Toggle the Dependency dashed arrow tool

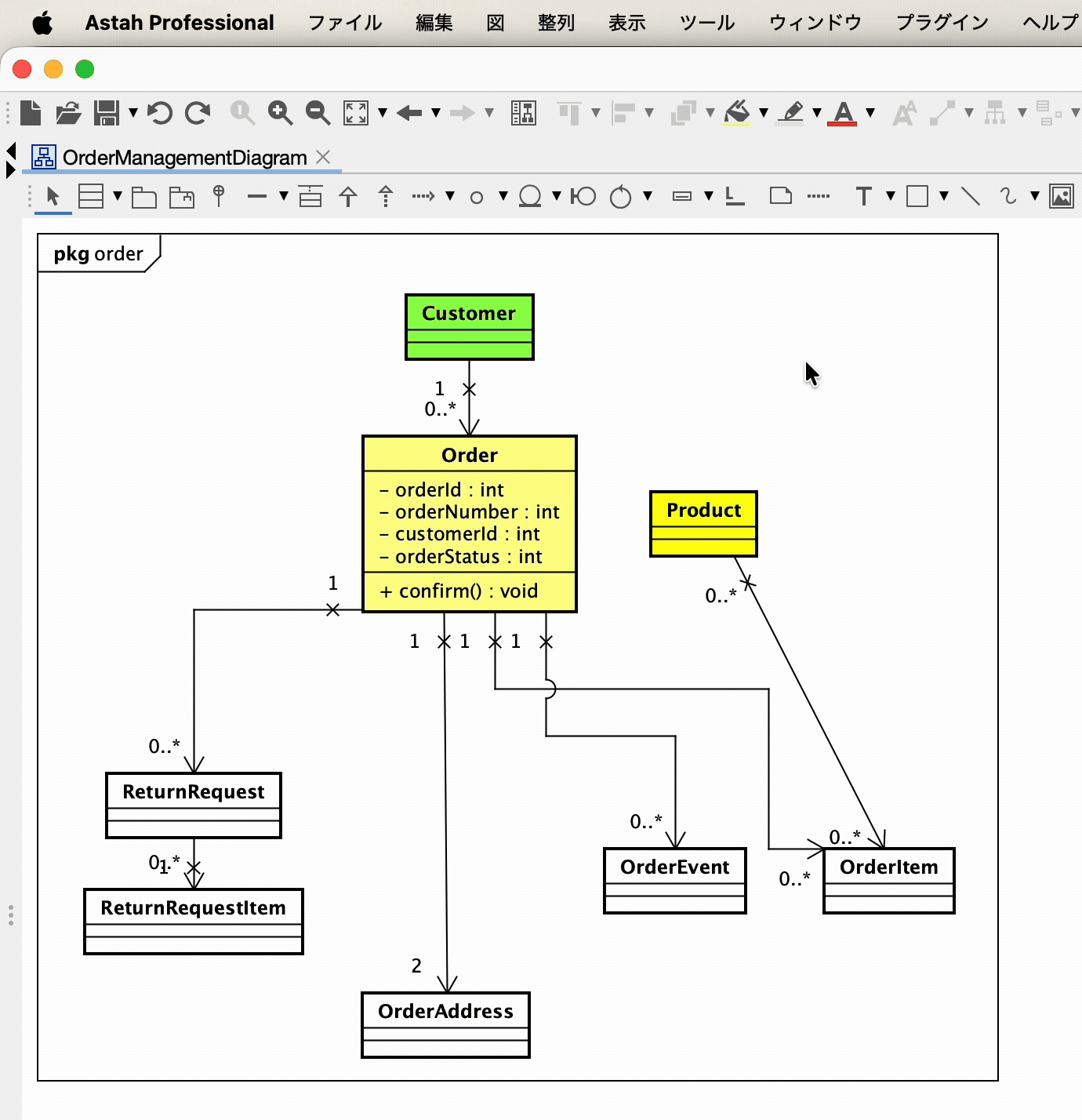coord(423,196)
